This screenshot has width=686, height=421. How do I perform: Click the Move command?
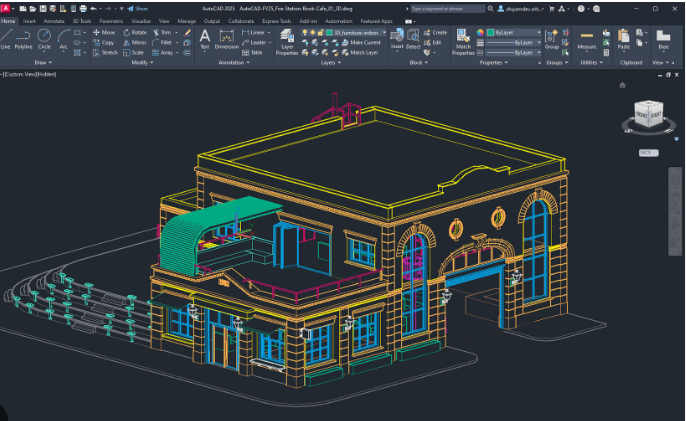pos(104,32)
